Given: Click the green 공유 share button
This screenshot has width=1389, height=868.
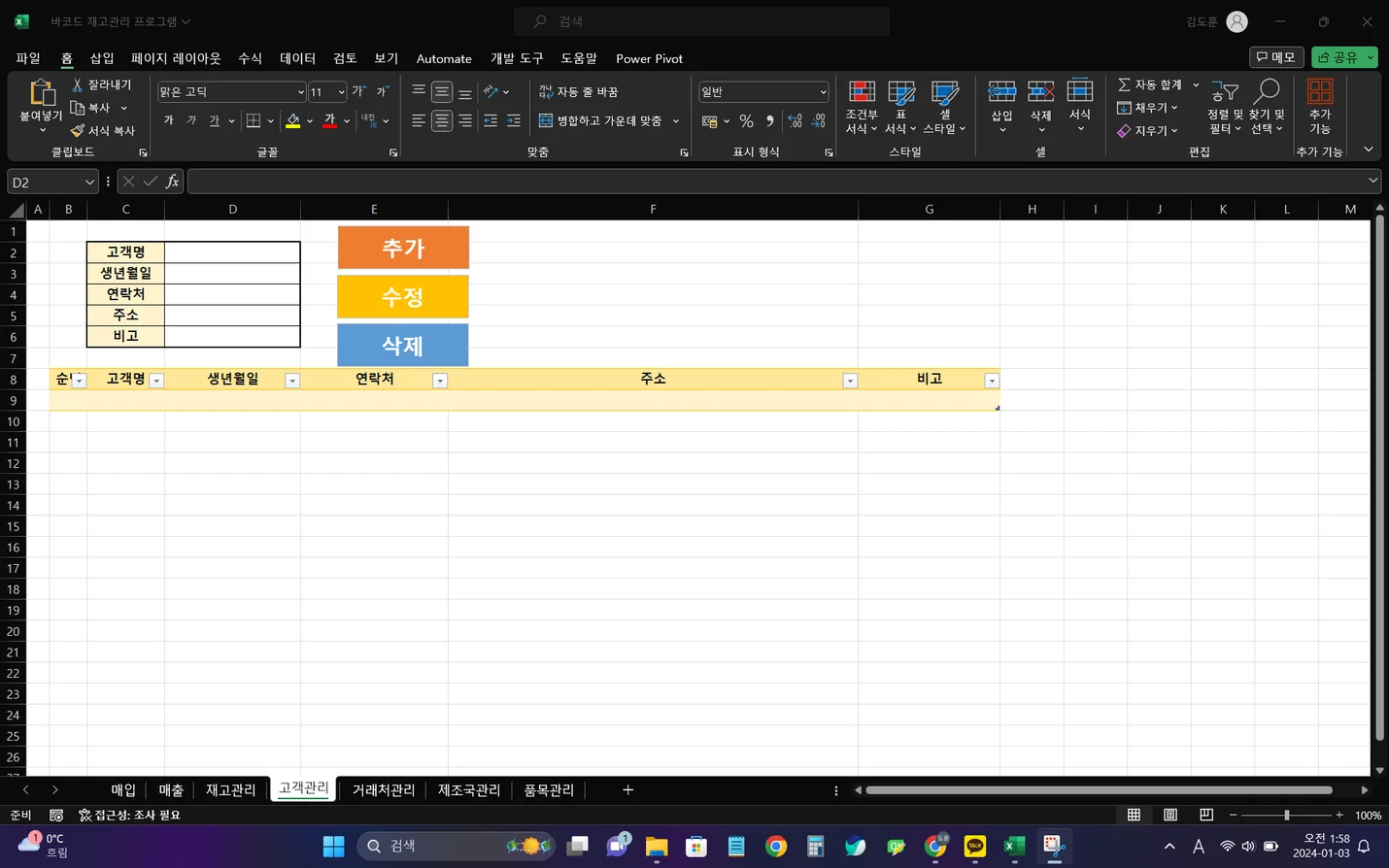Looking at the screenshot, I should click(x=1344, y=57).
